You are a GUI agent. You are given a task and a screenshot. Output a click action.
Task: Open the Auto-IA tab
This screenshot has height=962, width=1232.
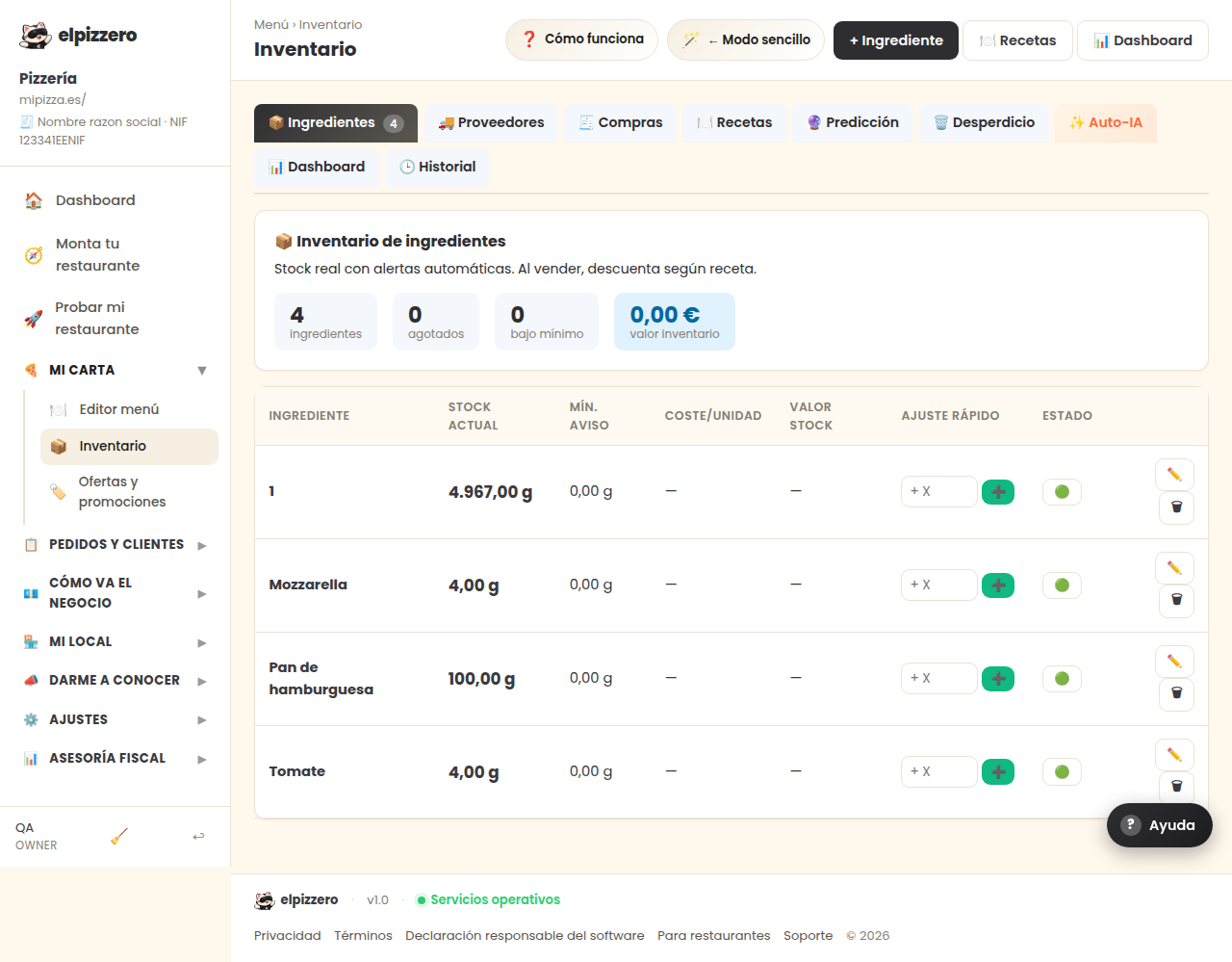pos(1105,123)
